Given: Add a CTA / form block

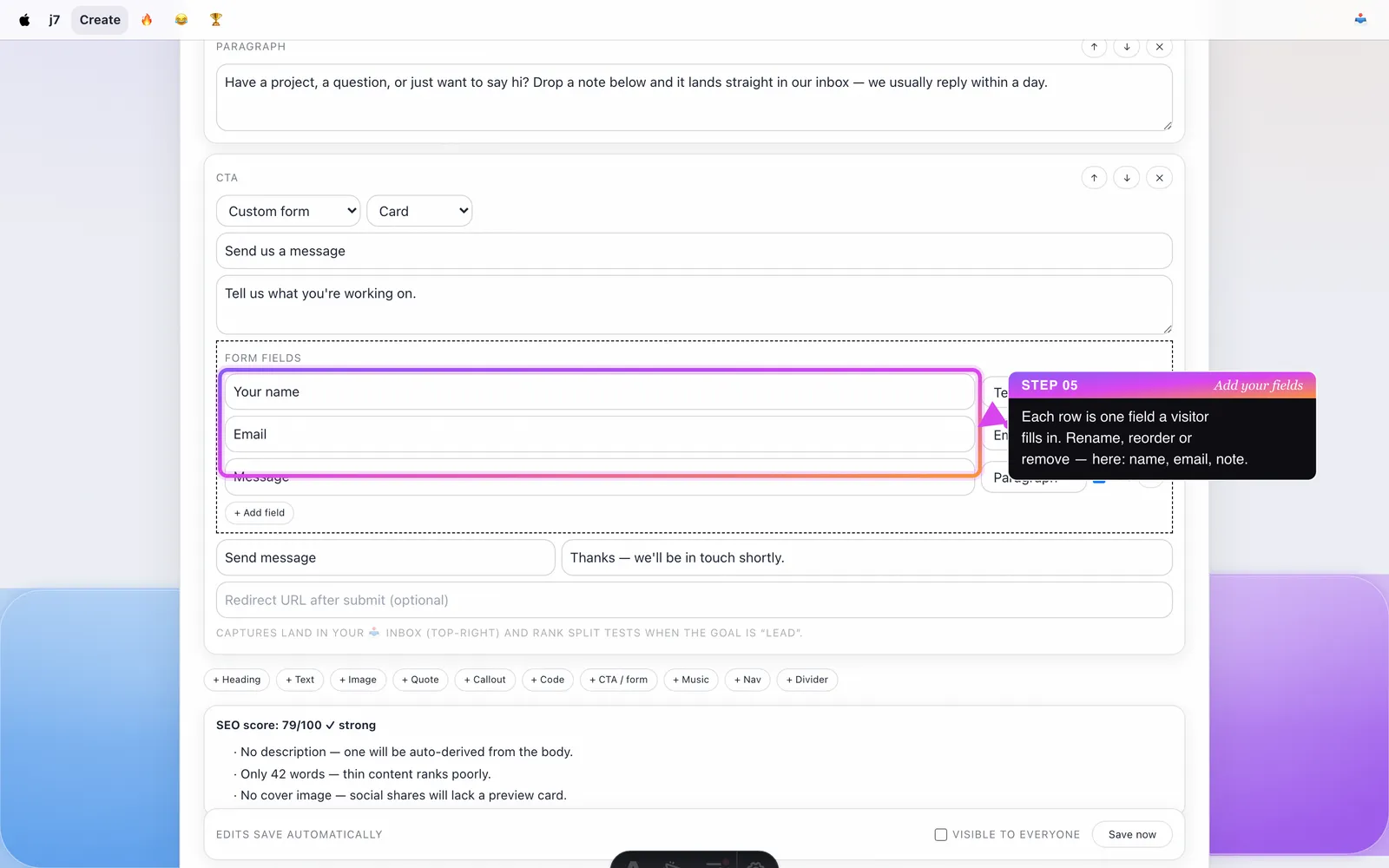Looking at the screenshot, I should pos(619,680).
